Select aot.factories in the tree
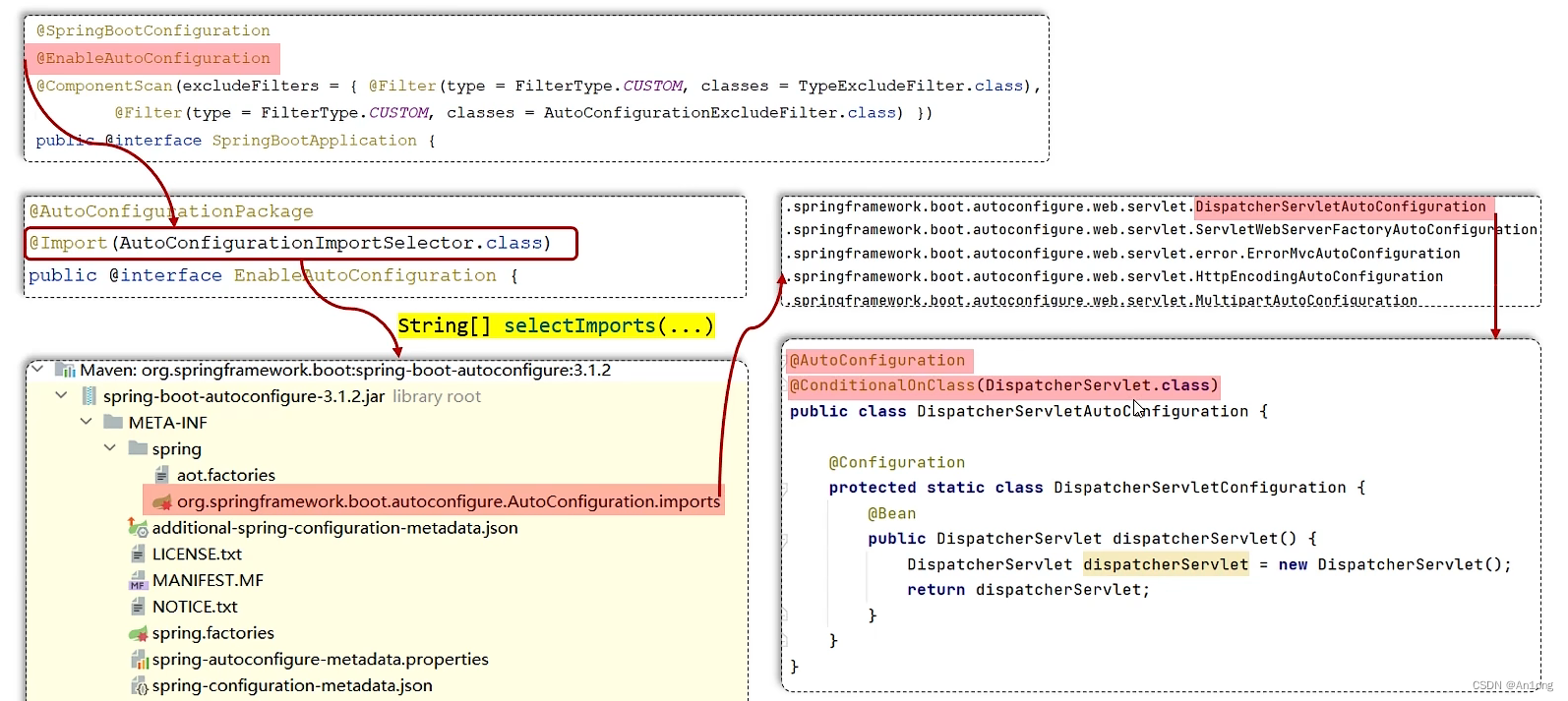 226,475
